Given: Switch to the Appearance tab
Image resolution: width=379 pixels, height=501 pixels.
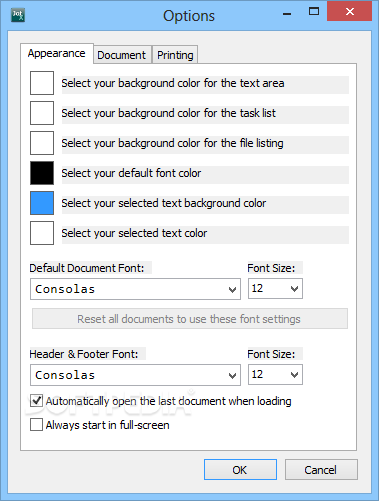Looking at the screenshot, I should (57, 53).
